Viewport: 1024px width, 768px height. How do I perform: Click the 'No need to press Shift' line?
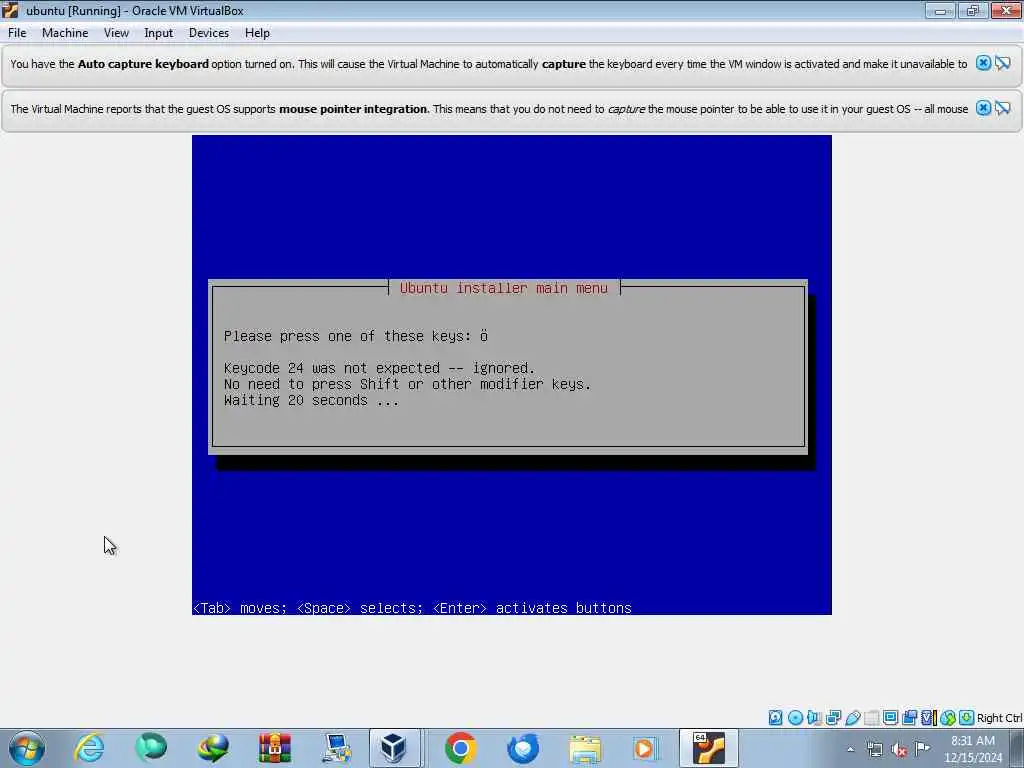click(x=408, y=385)
